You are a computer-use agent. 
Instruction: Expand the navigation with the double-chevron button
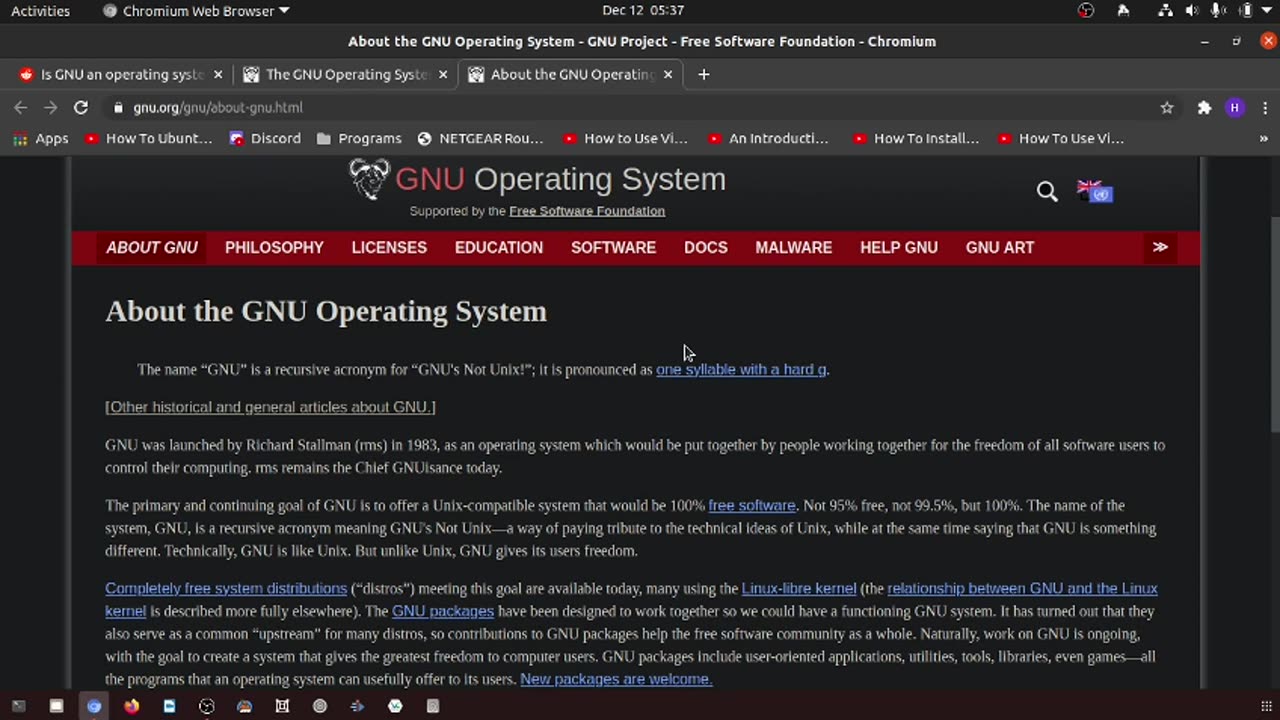[x=1160, y=247]
